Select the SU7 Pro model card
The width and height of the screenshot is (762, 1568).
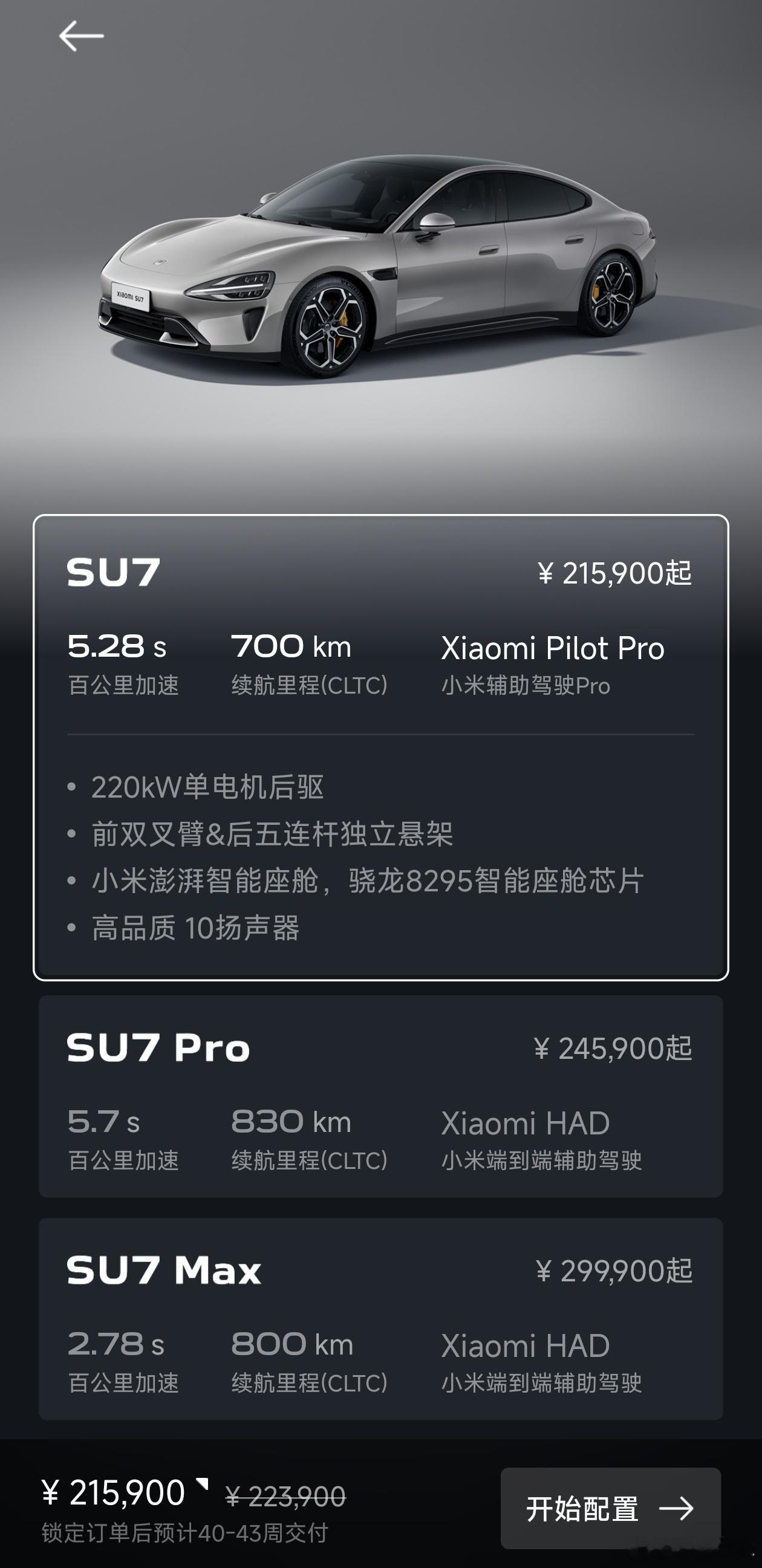tap(381, 1096)
